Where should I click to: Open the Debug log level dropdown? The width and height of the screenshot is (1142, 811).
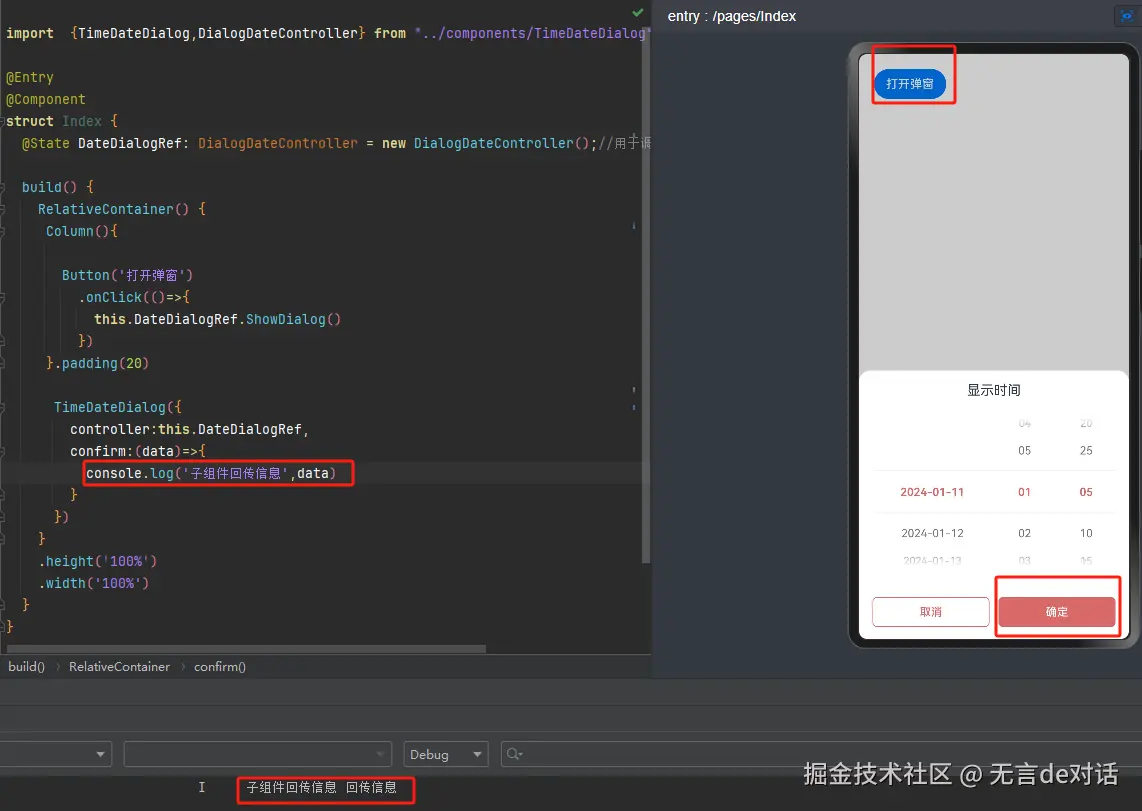pos(446,754)
